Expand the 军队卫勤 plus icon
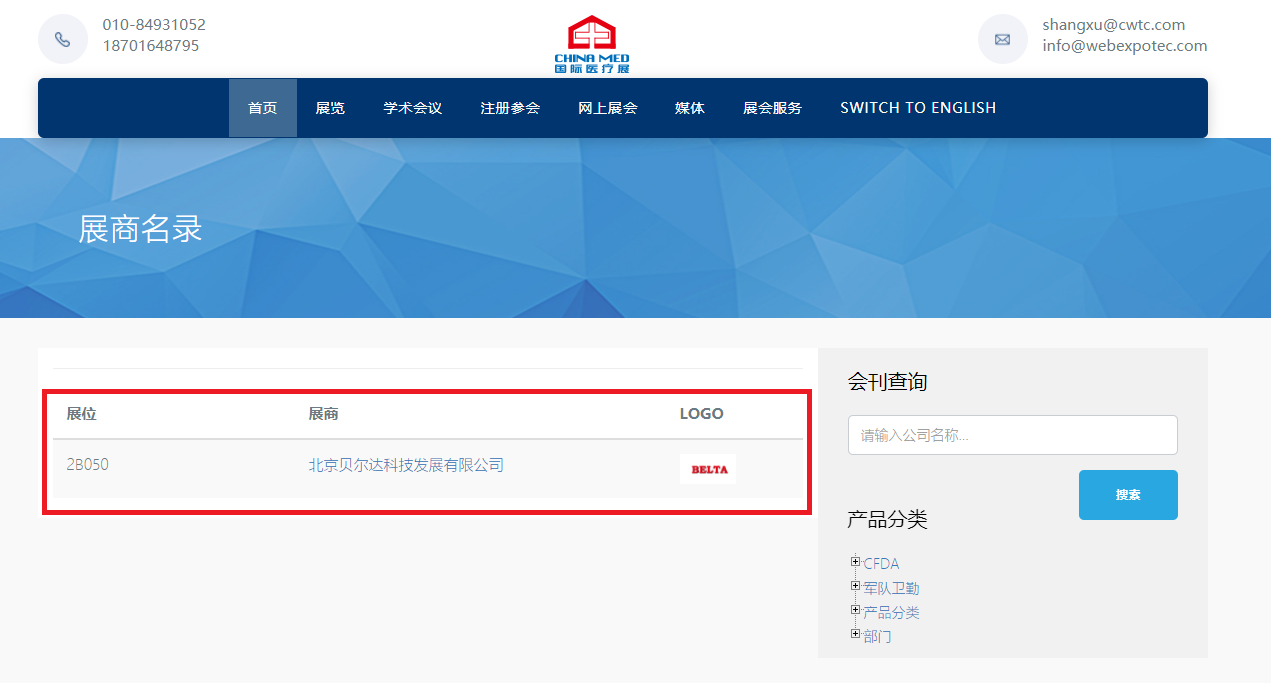Image resolution: width=1271 pixels, height=683 pixels. [x=855, y=586]
